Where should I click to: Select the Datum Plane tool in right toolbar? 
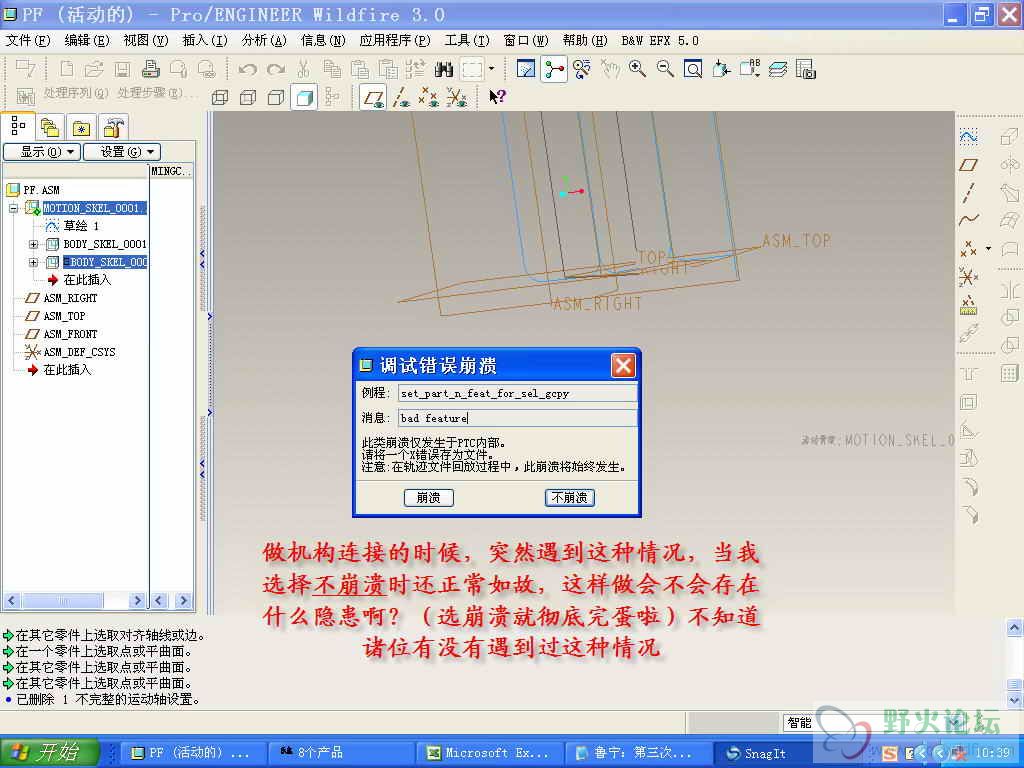tap(968, 165)
